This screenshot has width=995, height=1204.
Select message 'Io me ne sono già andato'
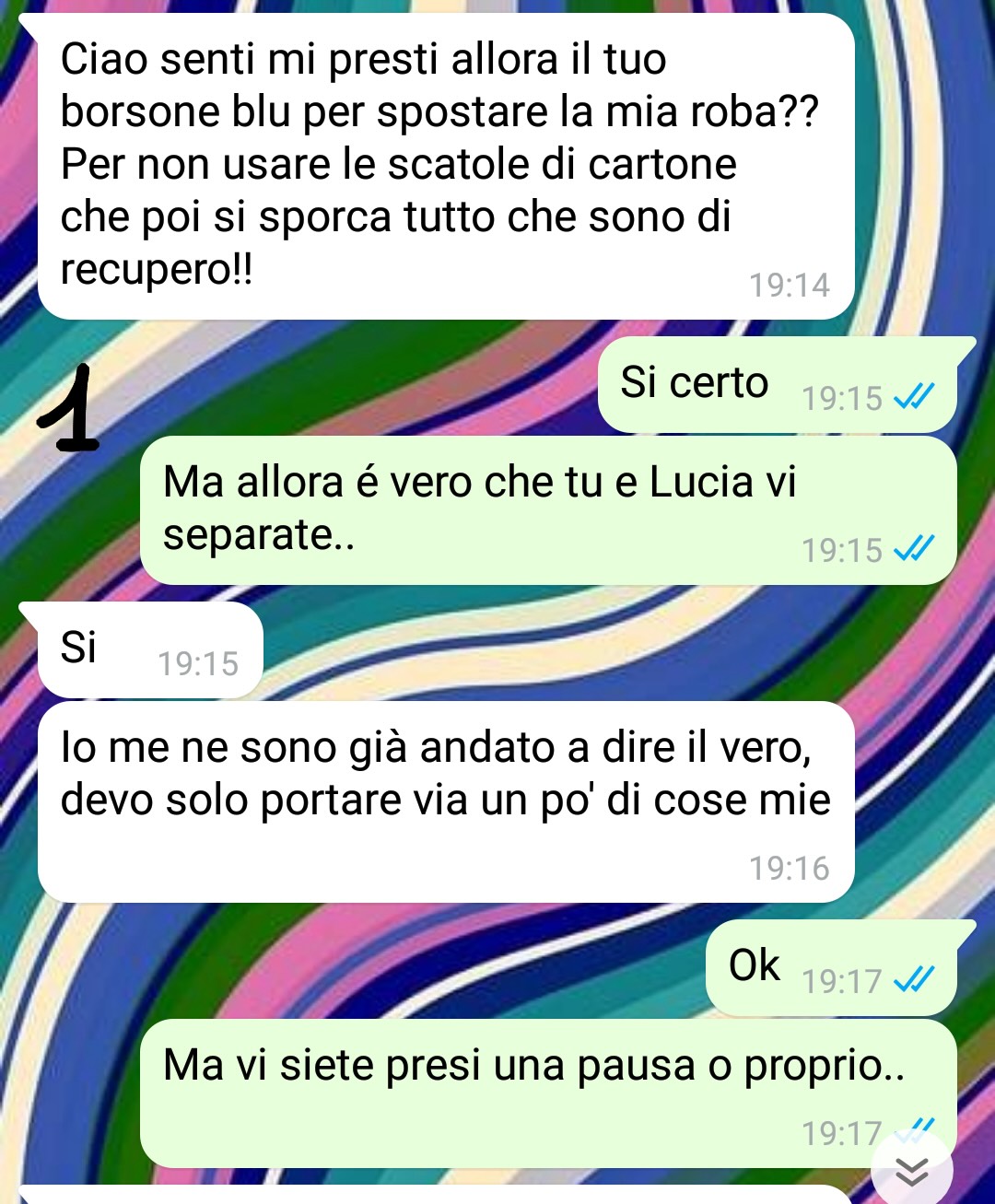coord(446,801)
